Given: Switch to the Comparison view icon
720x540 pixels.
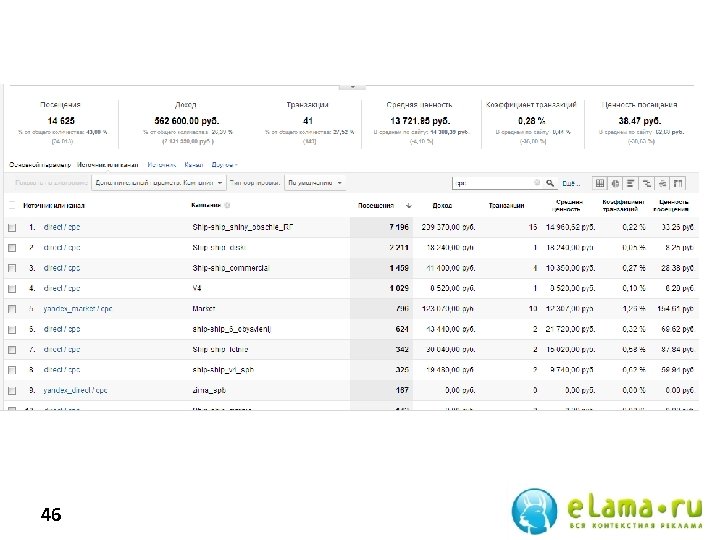Looking at the screenshot, I should 647,183.
